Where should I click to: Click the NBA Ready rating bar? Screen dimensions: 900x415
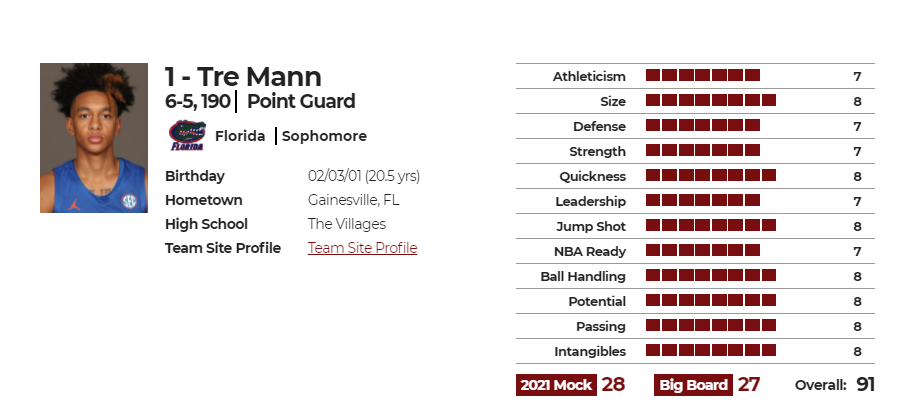[x=703, y=250]
